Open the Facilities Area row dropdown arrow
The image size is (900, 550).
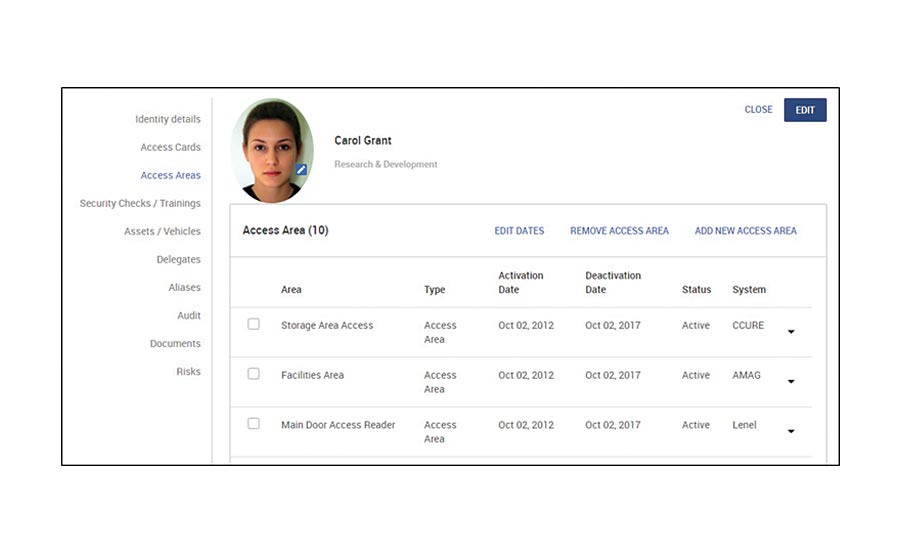[791, 381]
